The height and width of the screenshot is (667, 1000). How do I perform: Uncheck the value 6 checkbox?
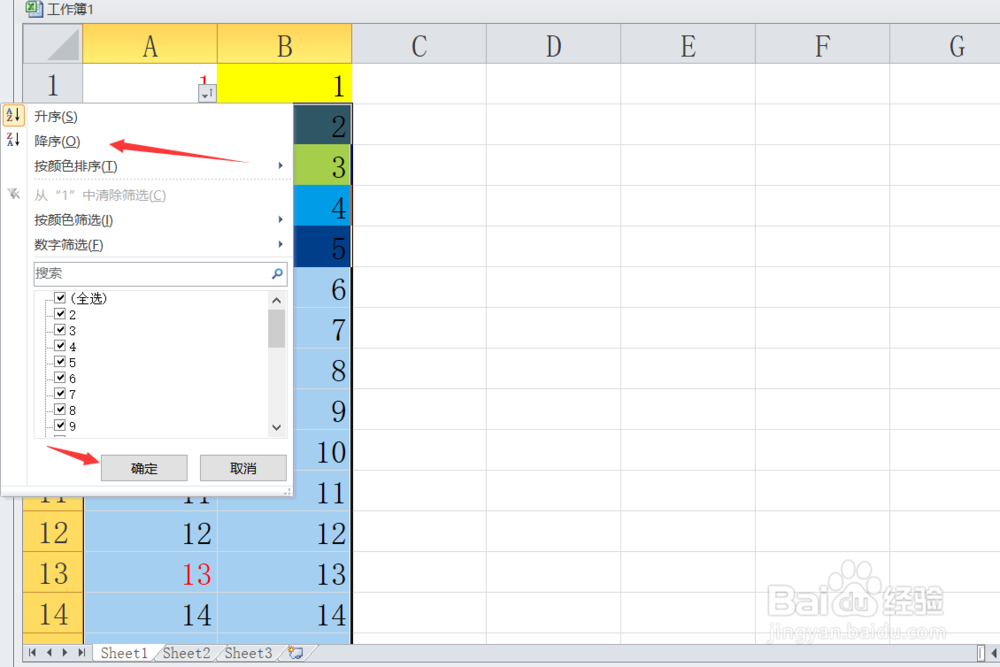click(60, 377)
